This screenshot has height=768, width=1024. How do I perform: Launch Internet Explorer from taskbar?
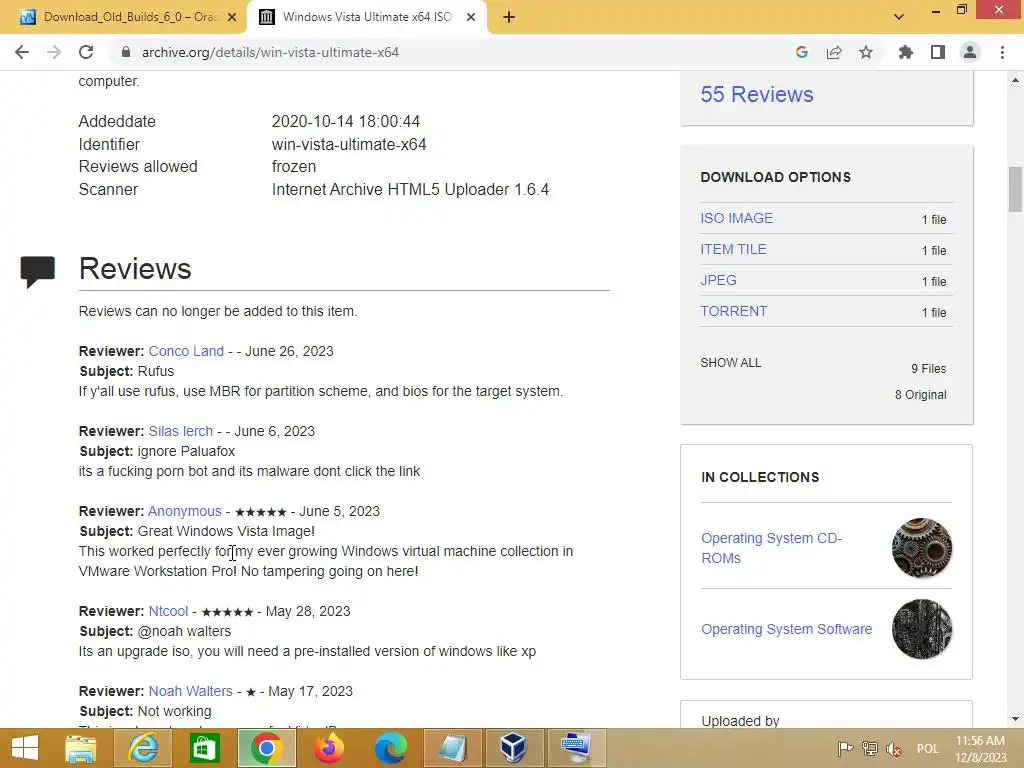(143, 748)
